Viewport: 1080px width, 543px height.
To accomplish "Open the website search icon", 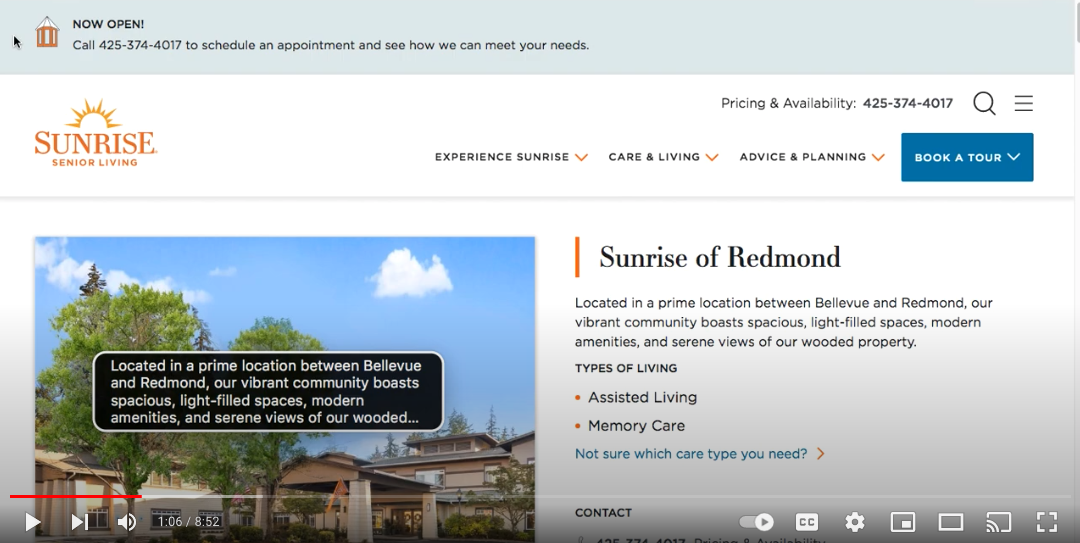I will (x=984, y=103).
